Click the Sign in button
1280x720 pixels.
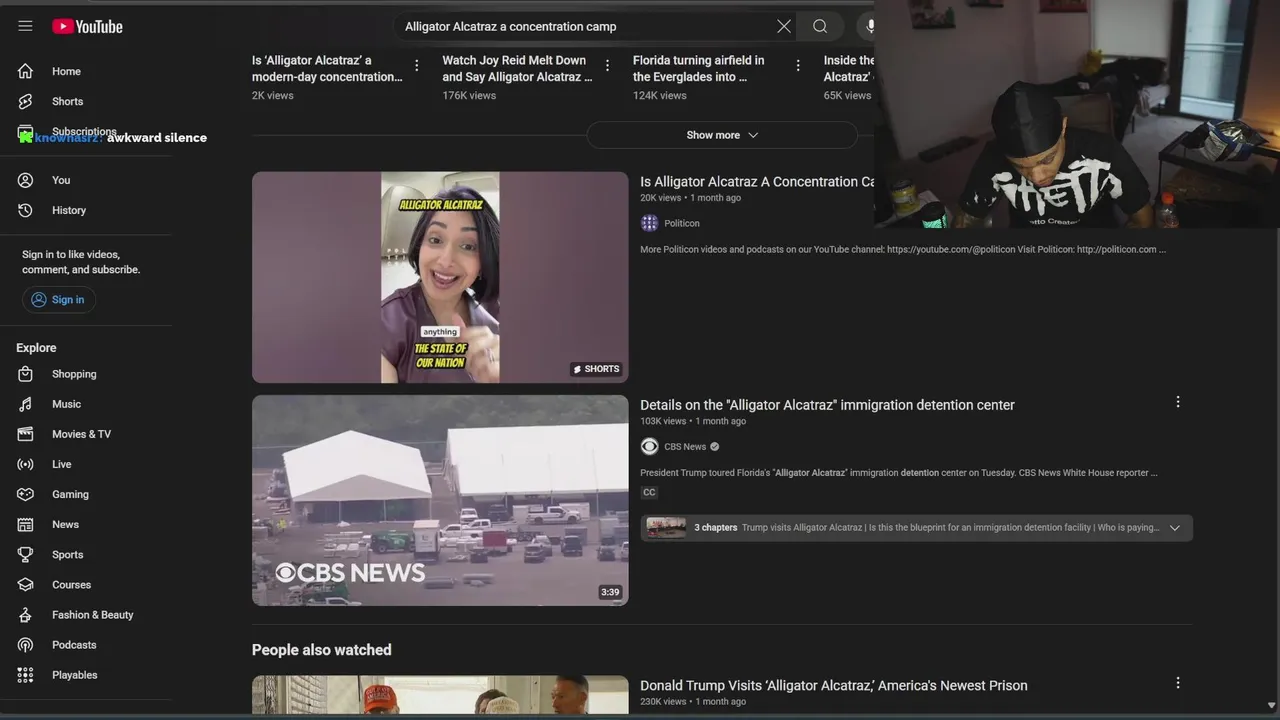pos(58,300)
